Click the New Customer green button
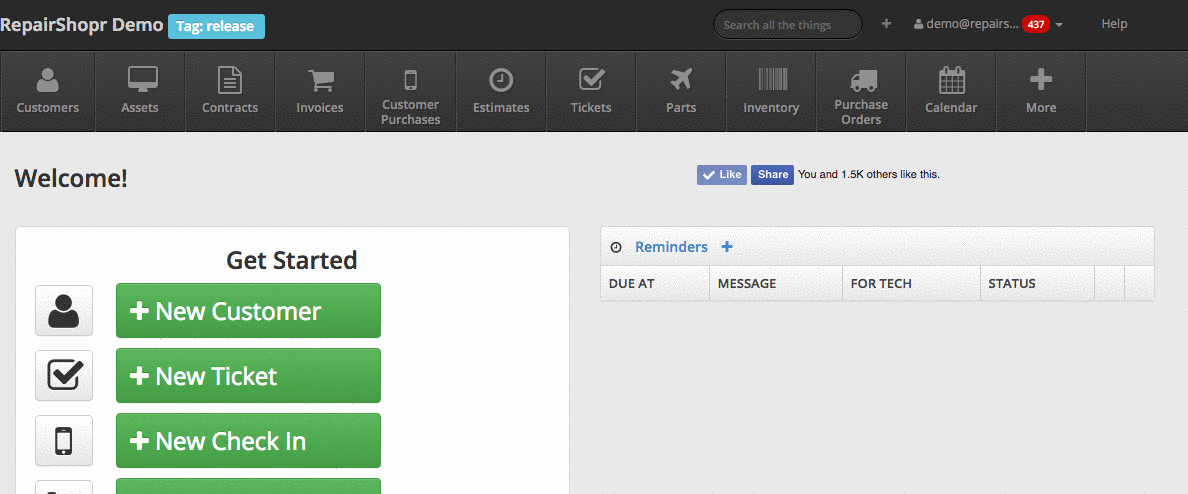Screen dimensions: 1188x494 (248, 311)
